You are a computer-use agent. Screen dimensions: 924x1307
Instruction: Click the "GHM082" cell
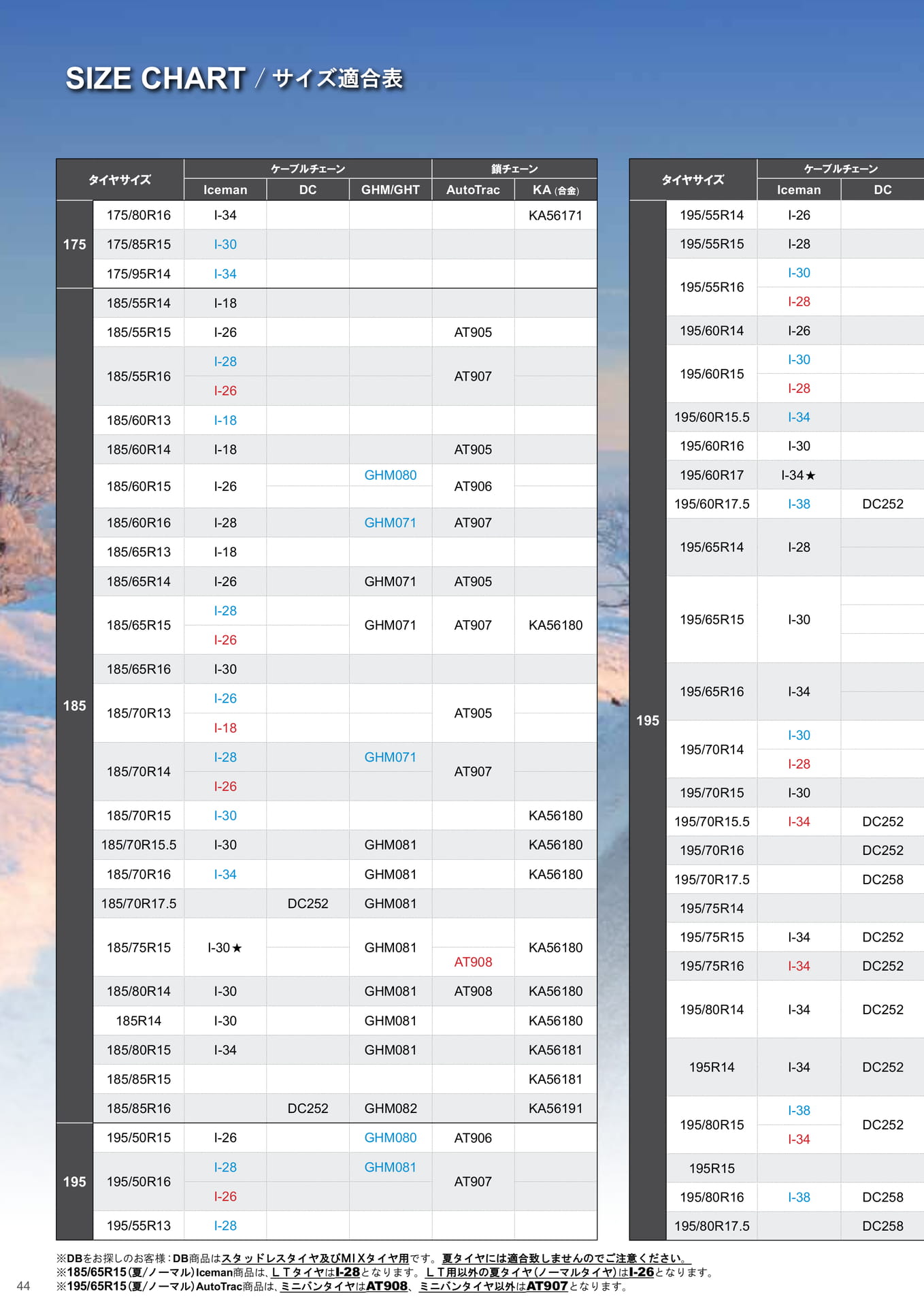tap(391, 1108)
